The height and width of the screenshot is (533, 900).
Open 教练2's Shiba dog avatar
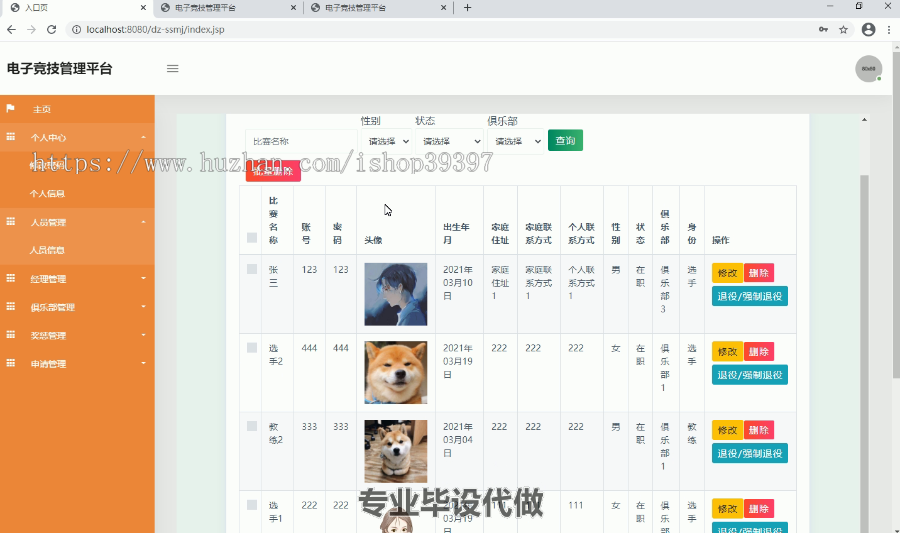coord(395,452)
